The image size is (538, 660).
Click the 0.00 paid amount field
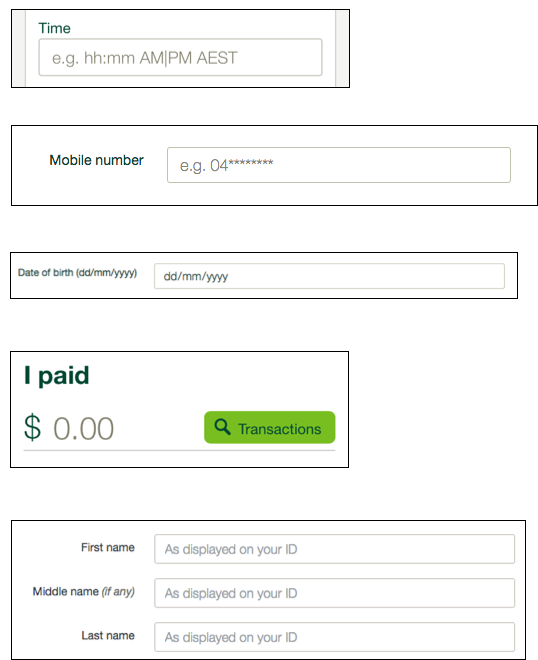[x=83, y=428]
